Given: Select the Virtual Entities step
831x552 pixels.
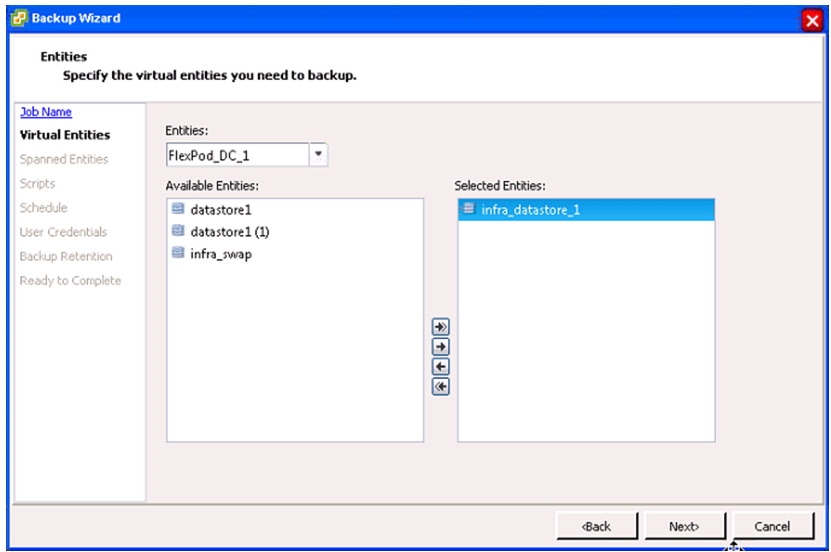Looking at the screenshot, I should tap(65, 135).
